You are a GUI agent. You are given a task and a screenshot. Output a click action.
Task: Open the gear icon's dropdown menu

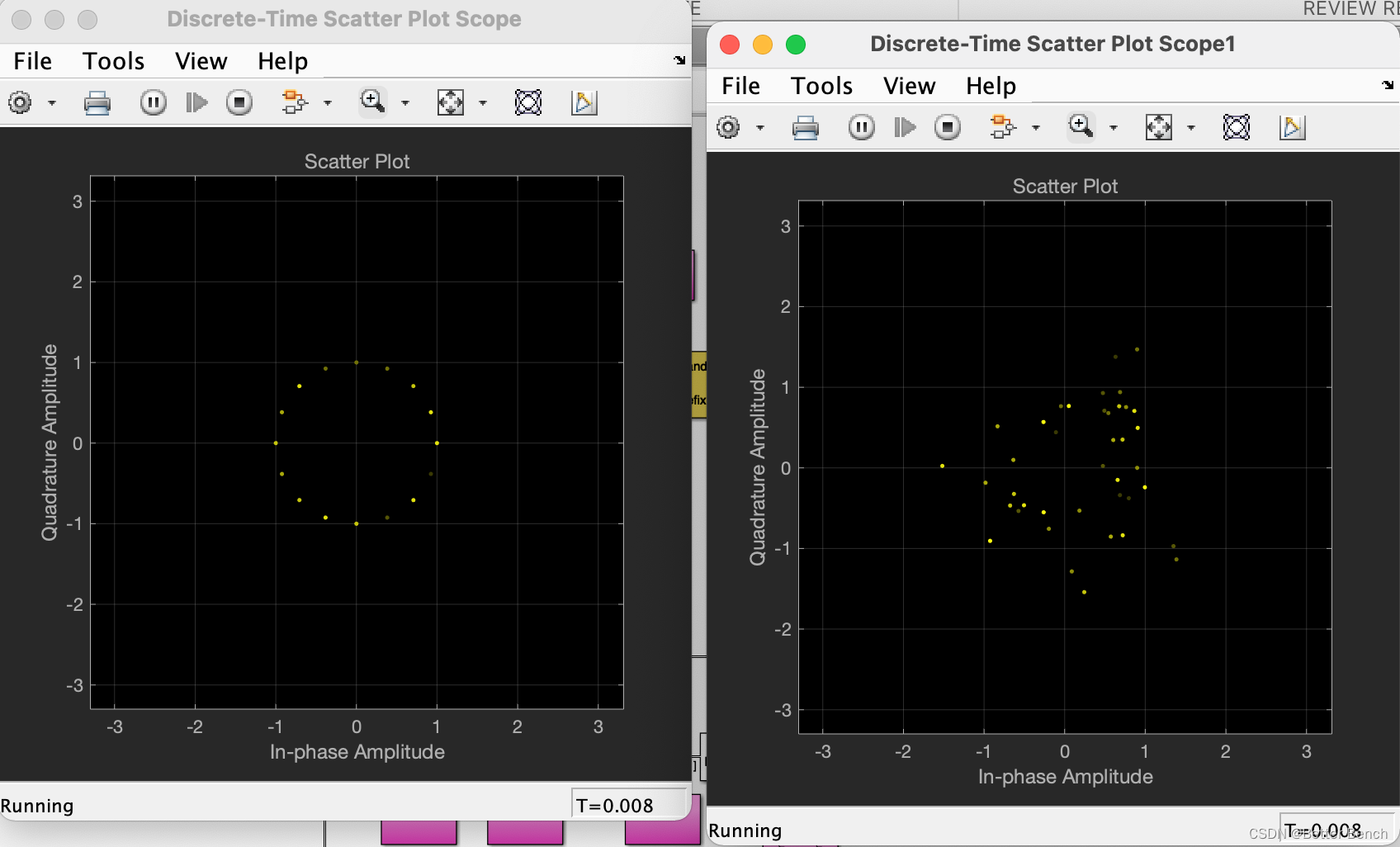[52, 102]
